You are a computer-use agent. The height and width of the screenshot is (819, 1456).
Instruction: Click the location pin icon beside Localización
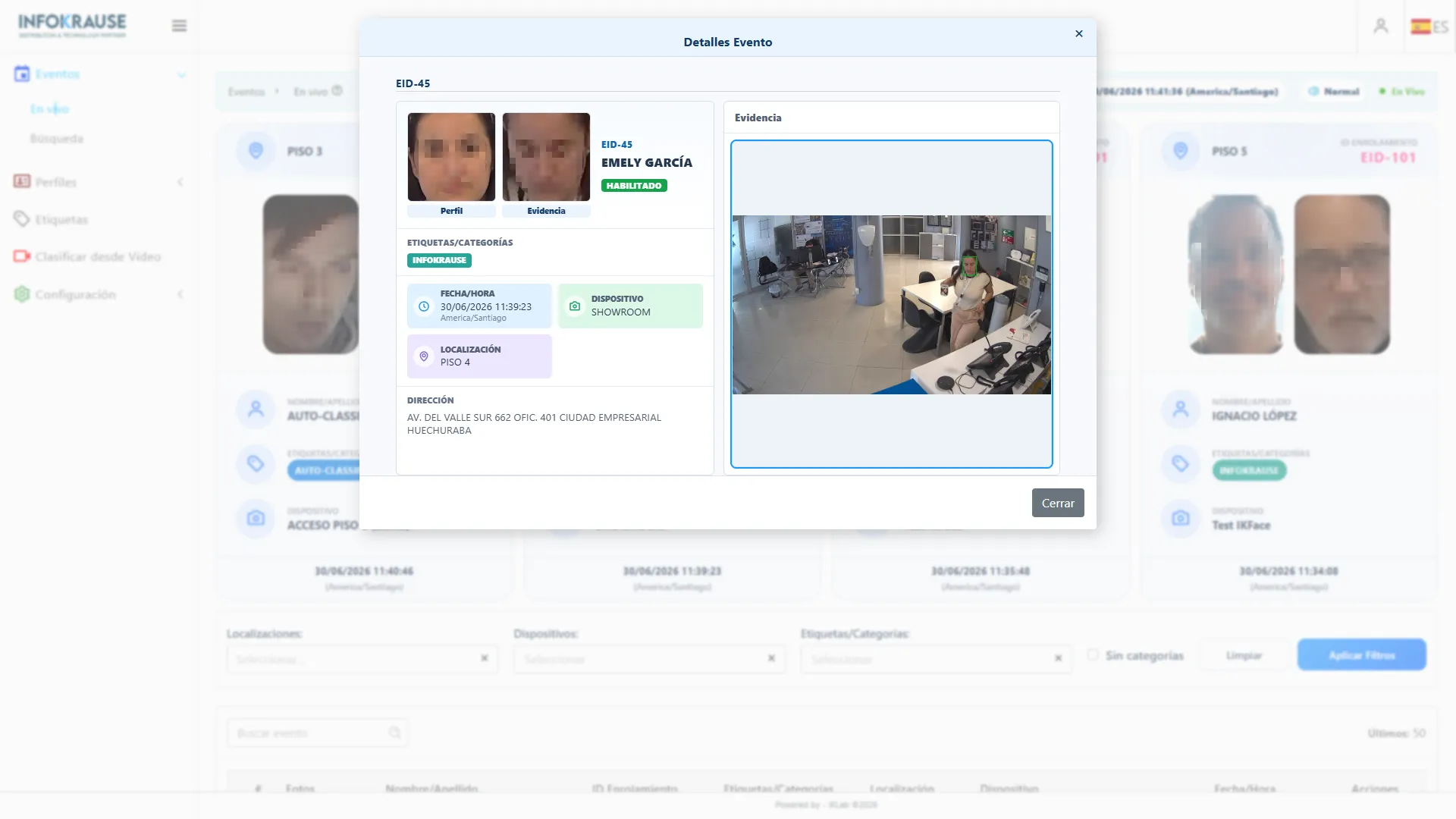tap(424, 356)
